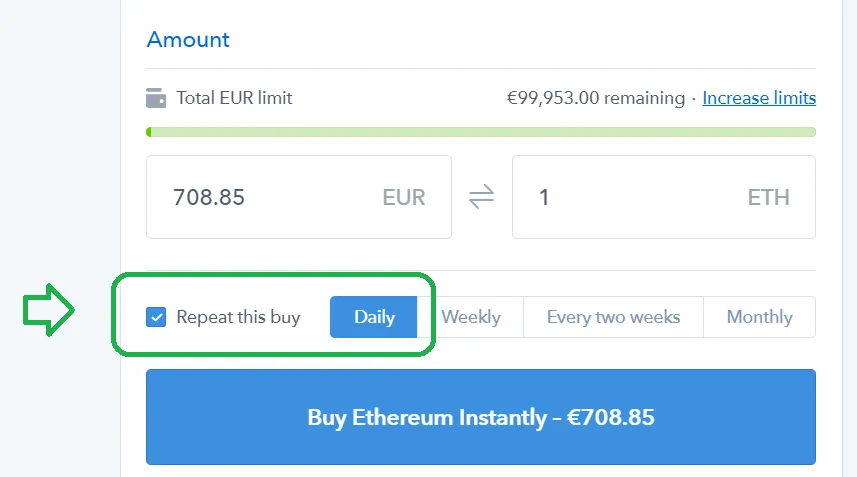Focus the 708.85 EUR amount field
This screenshot has height=477, width=857.
tap(299, 197)
